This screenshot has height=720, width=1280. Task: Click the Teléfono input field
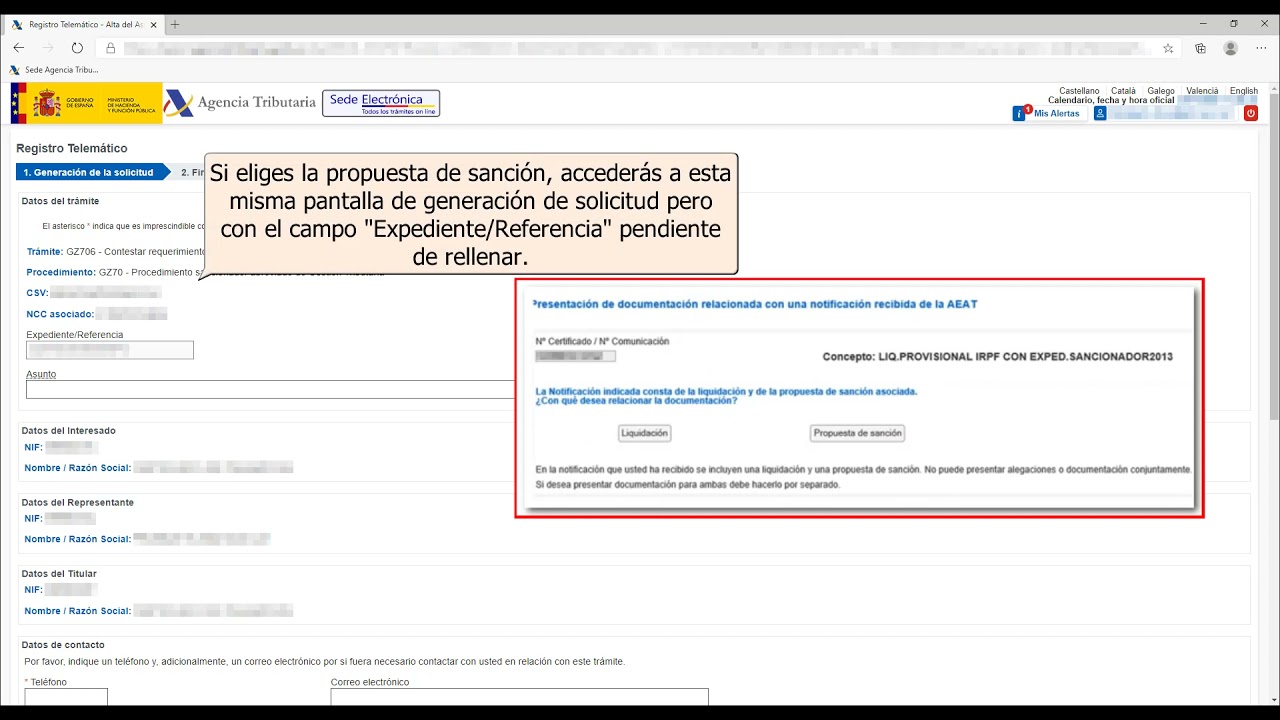[x=66, y=697]
